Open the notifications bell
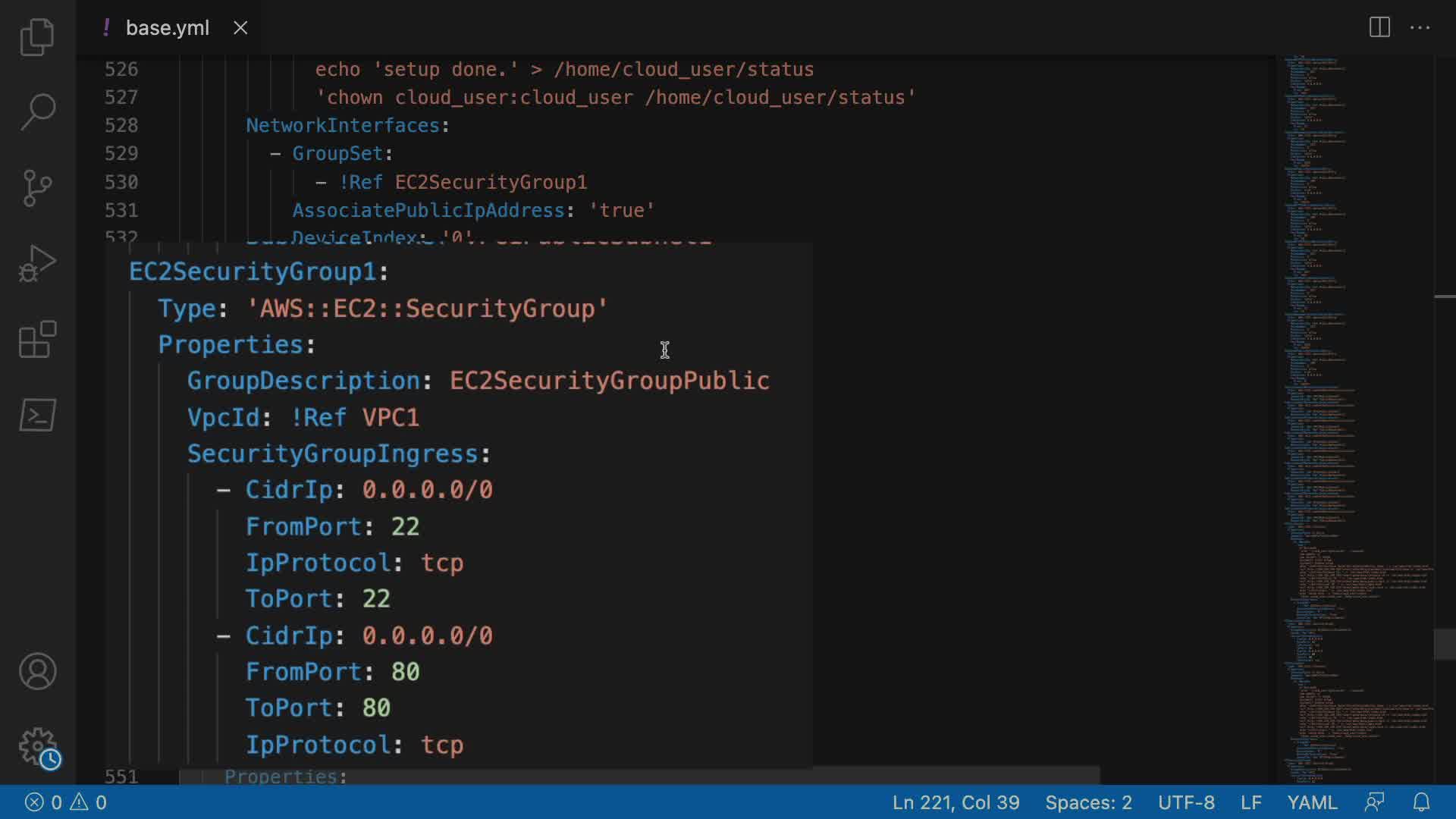The image size is (1456, 819). coord(1421,802)
